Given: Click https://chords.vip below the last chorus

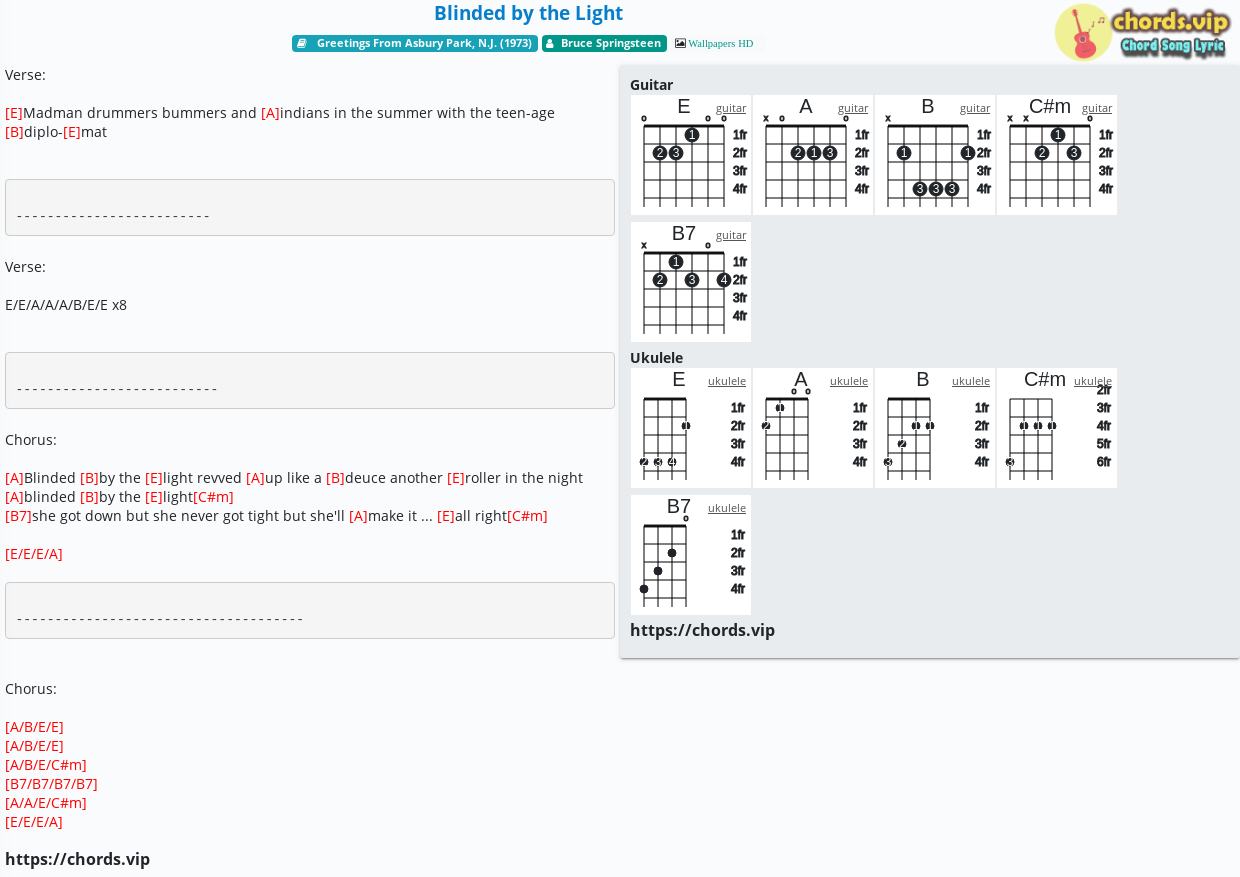Looking at the screenshot, I should 77,859.
